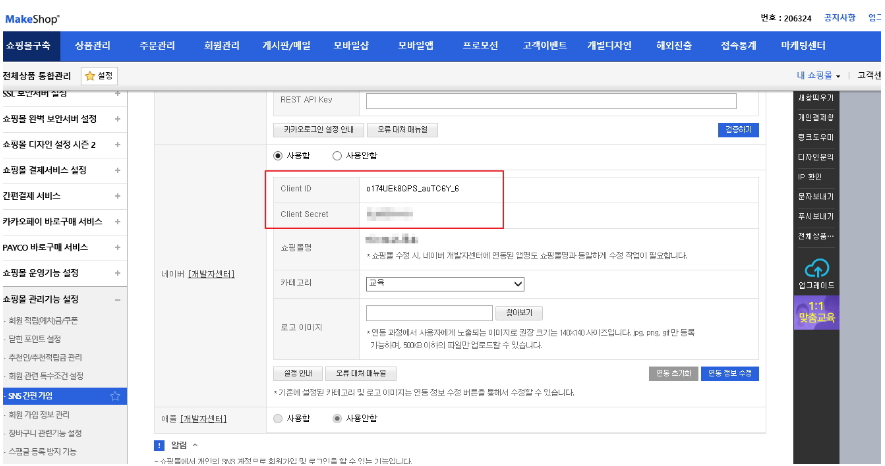Expand PAYCO 바로구매 서비스 menu

[x=117, y=247]
